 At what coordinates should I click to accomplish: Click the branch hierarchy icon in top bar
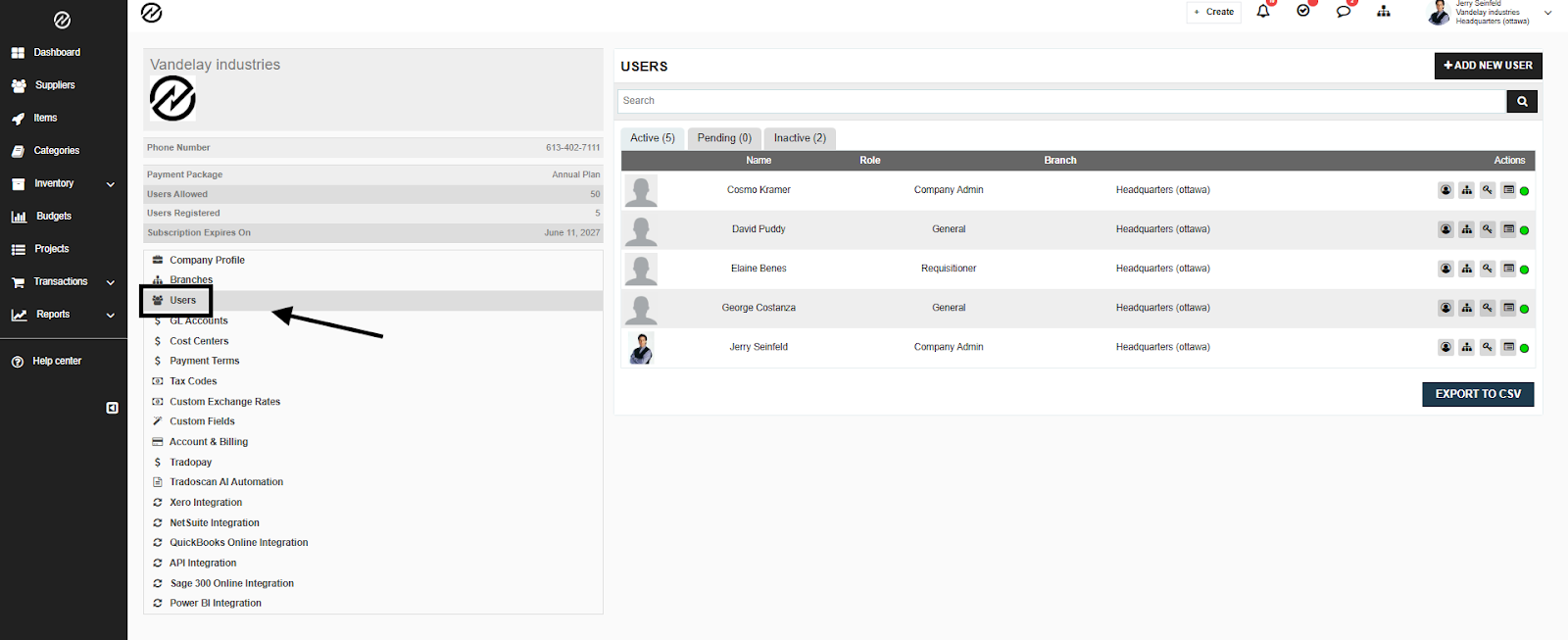coord(1384,12)
